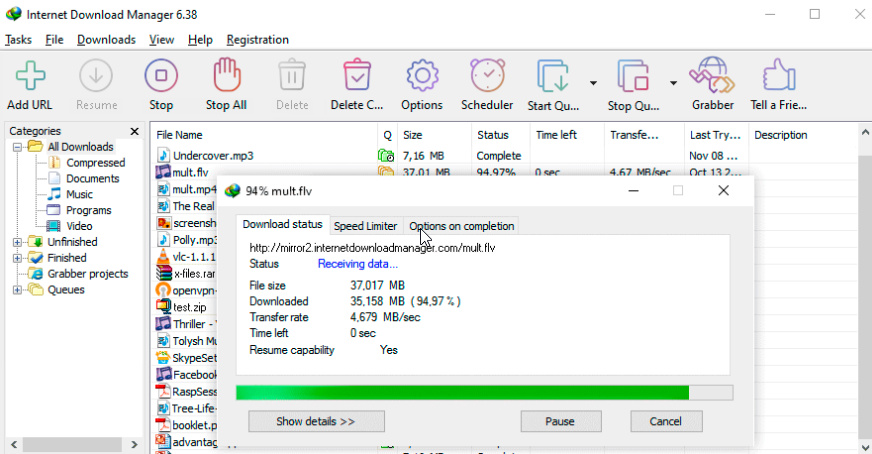Open the Registration menu

(257, 40)
